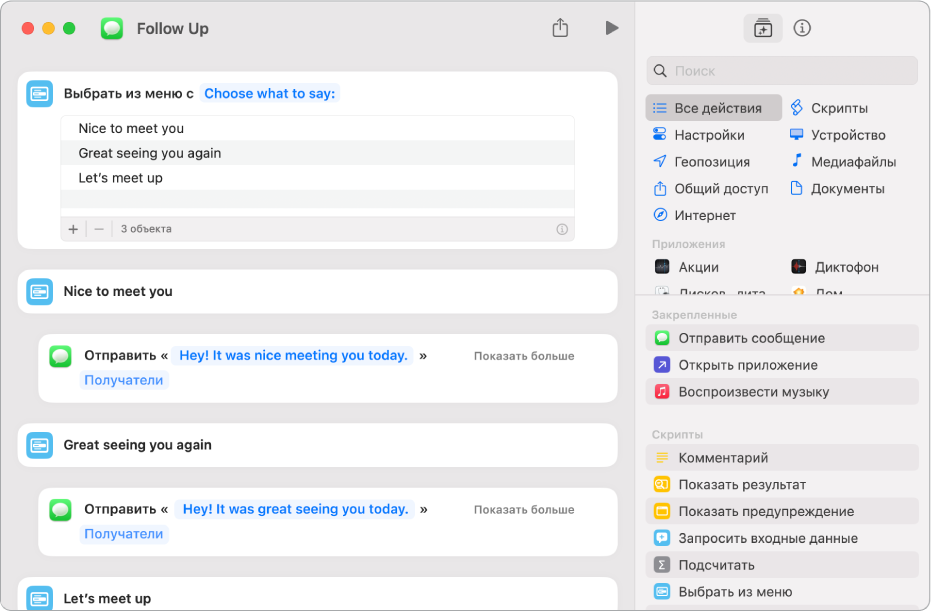Click the list icon beside Все действия

[x=660, y=108]
